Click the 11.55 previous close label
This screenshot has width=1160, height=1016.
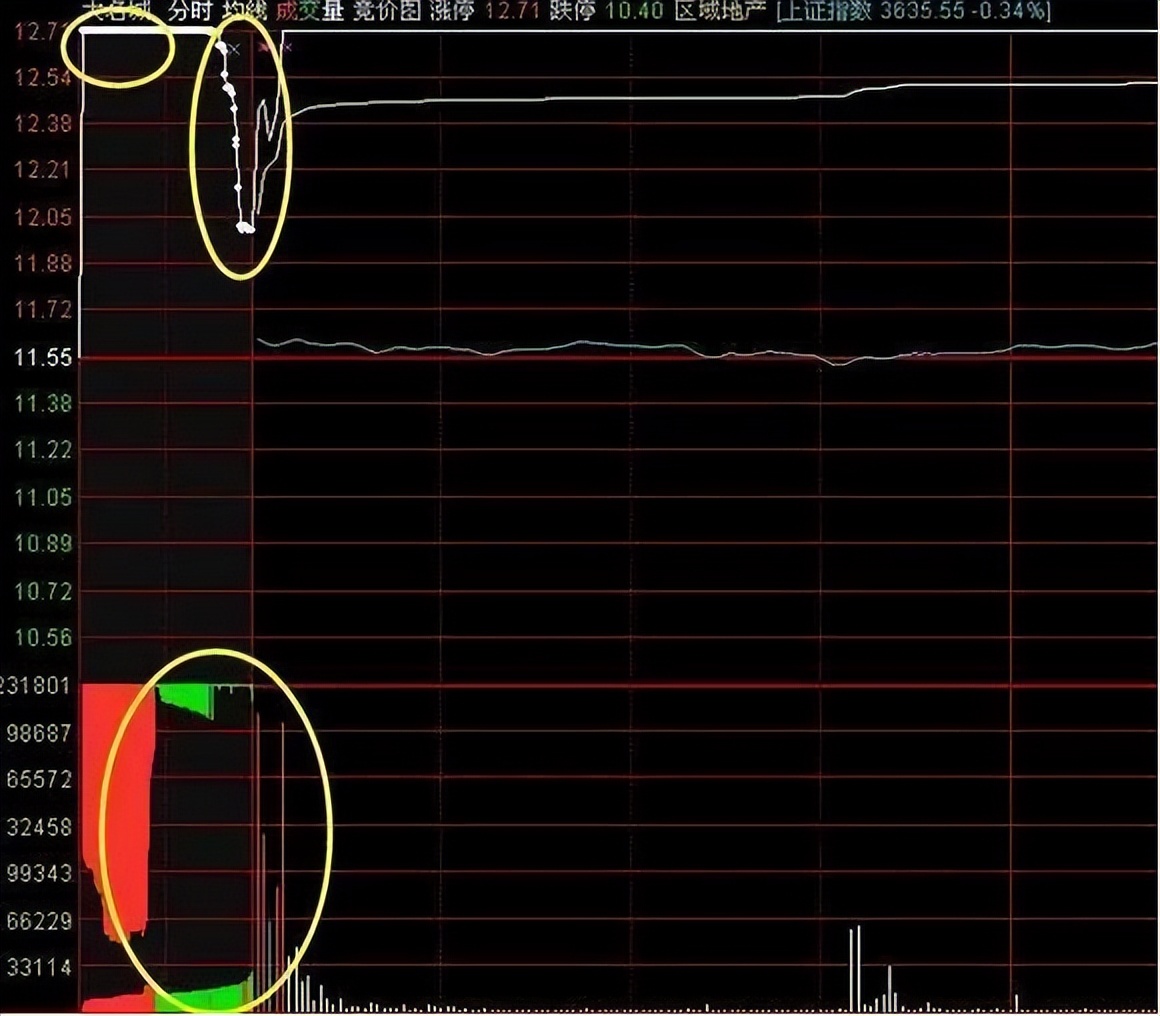44,358
